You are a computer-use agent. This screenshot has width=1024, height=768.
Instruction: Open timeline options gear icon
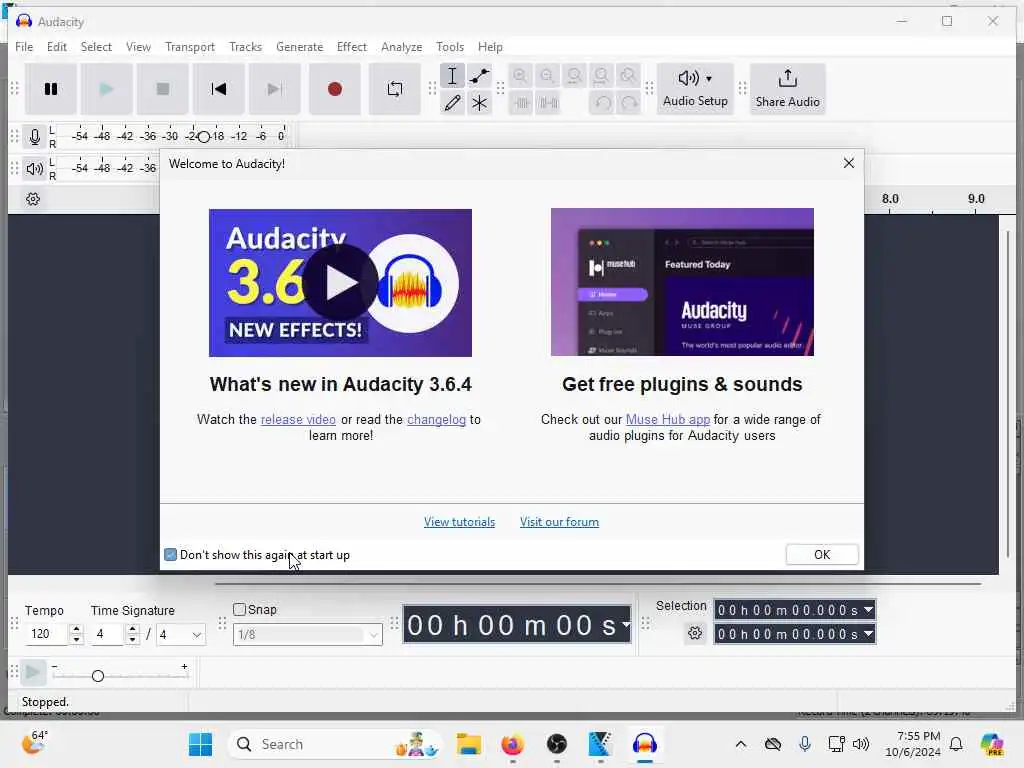(33, 199)
